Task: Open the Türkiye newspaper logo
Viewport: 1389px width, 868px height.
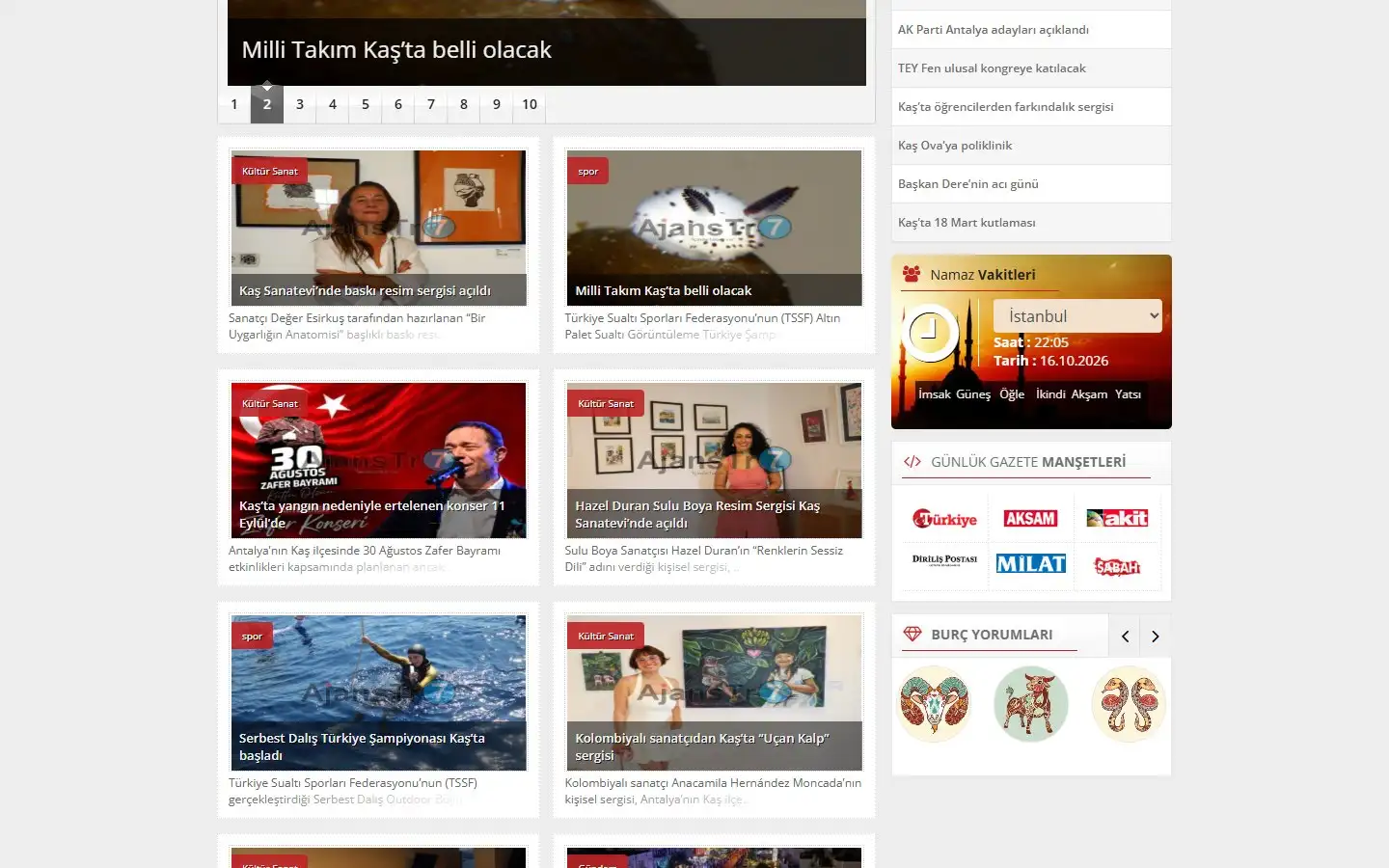Action: (944, 519)
